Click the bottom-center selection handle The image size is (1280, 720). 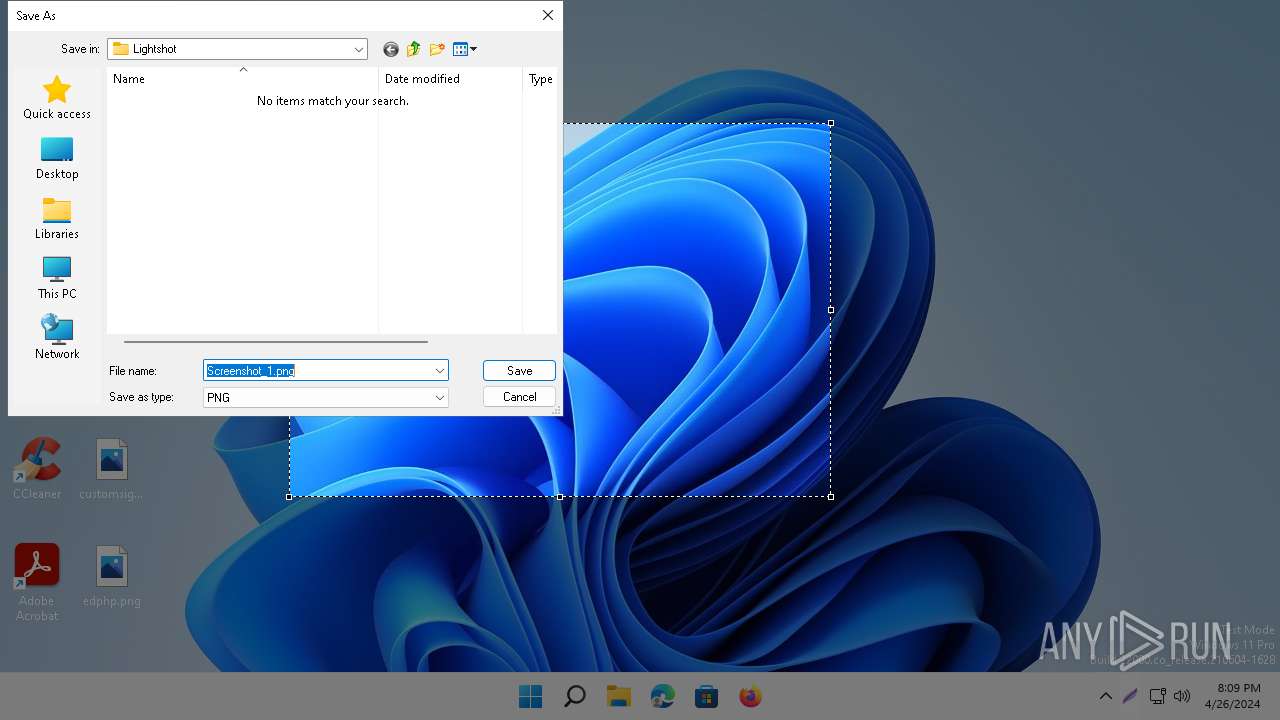click(x=560, y=497)
